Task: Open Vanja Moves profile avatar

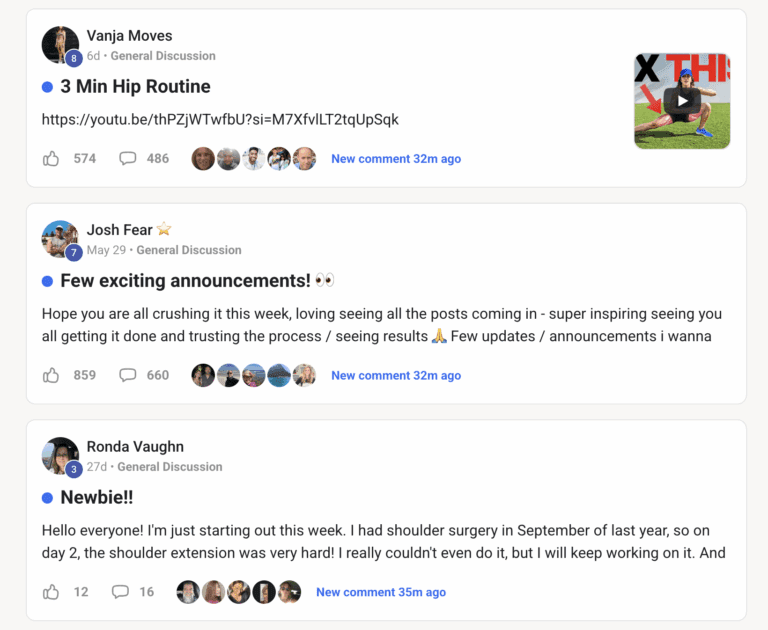Action: [60, 45]
